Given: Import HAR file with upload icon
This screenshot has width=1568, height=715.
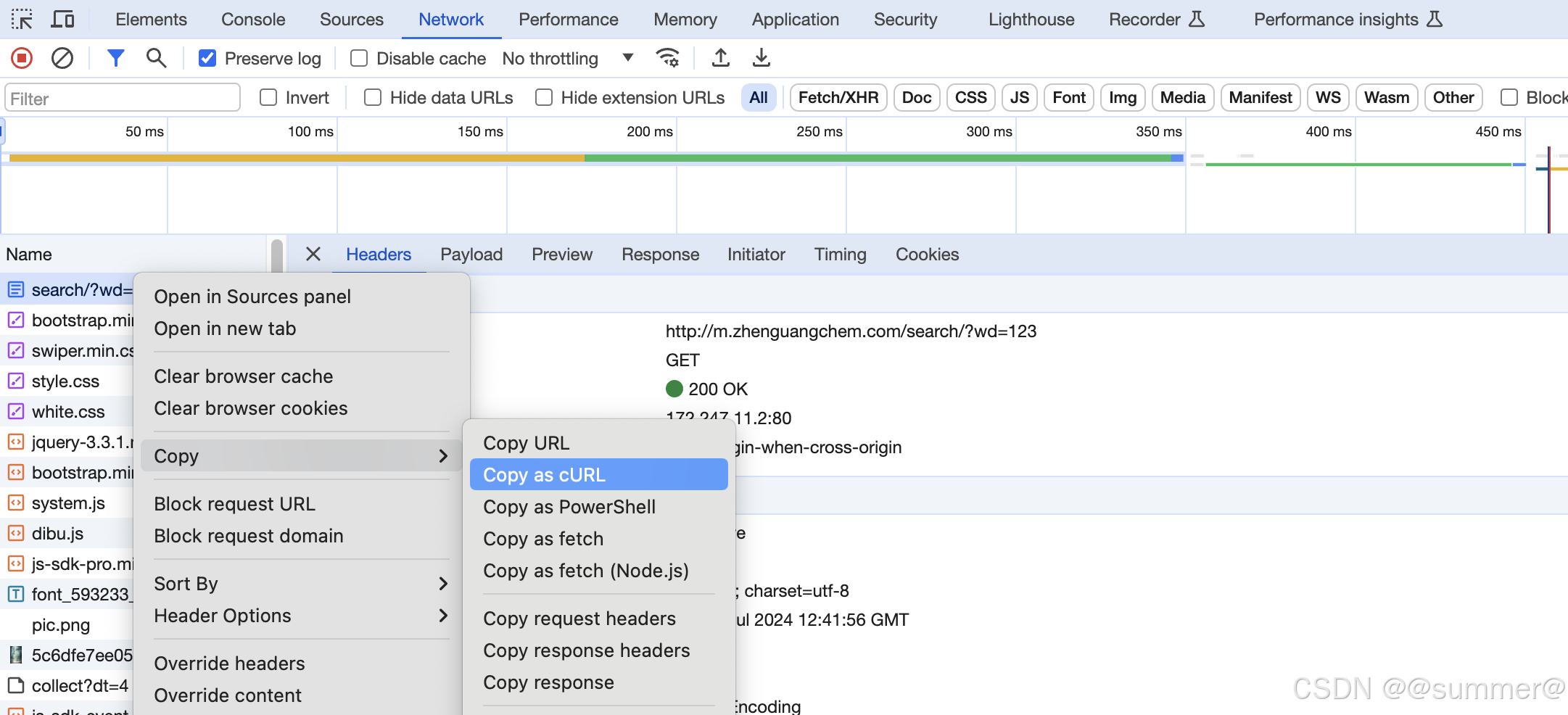Looking at the screenshot, I should click(720, 58).
